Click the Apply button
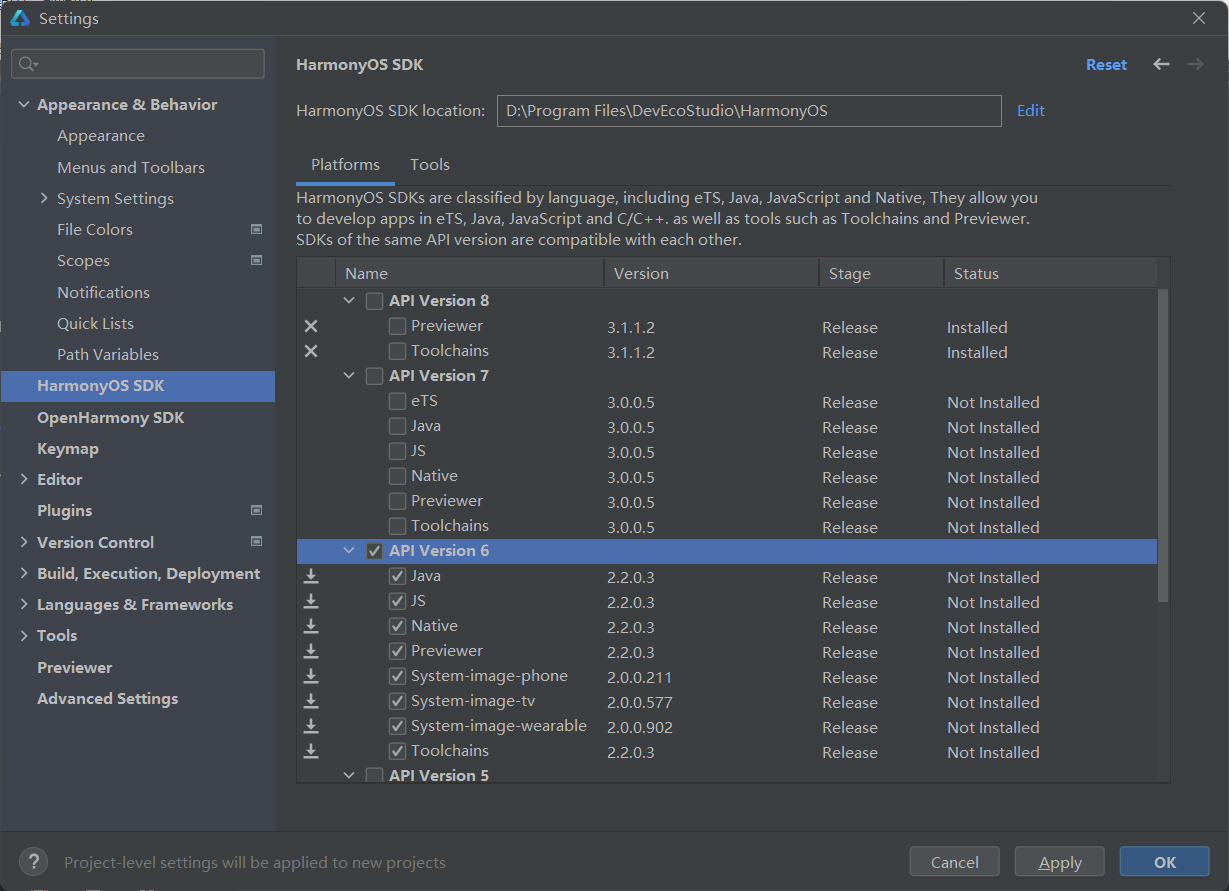 pyautogui.click(x=1060, y=862)
